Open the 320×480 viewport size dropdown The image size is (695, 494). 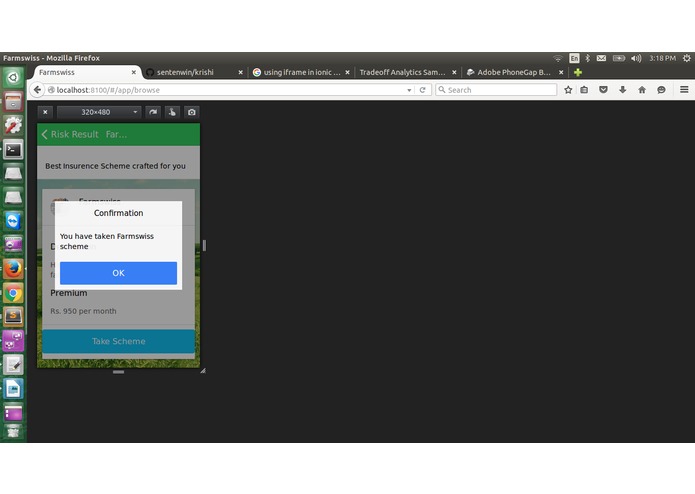coord(99,112)
